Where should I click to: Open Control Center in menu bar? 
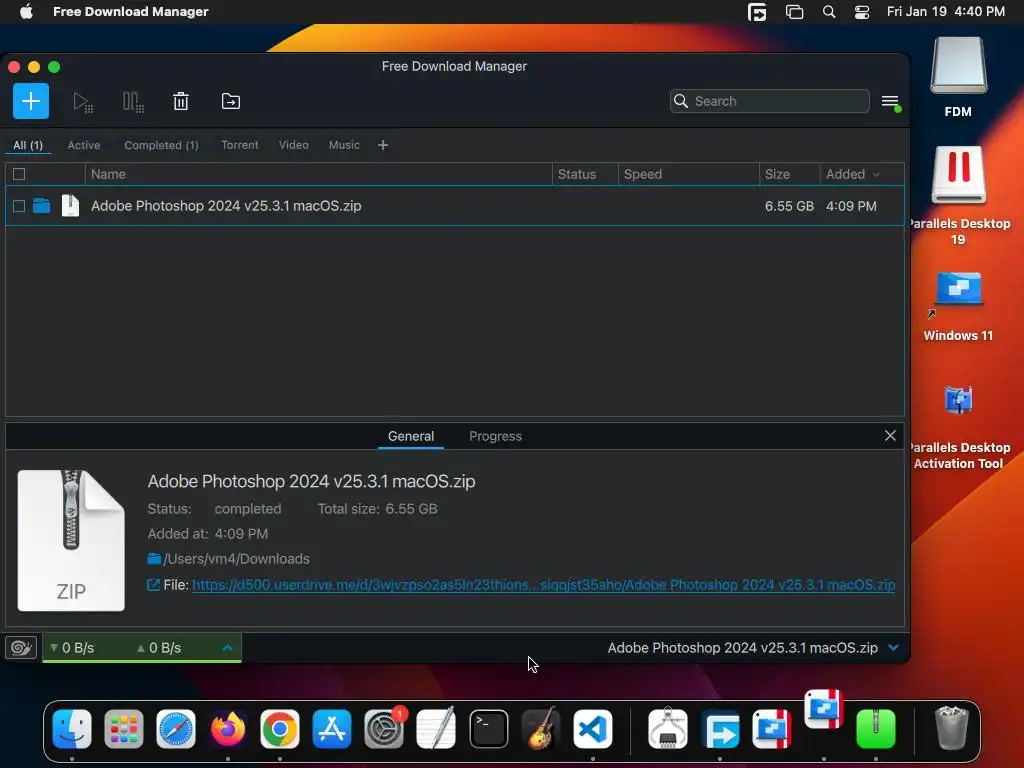click(862, 12)
